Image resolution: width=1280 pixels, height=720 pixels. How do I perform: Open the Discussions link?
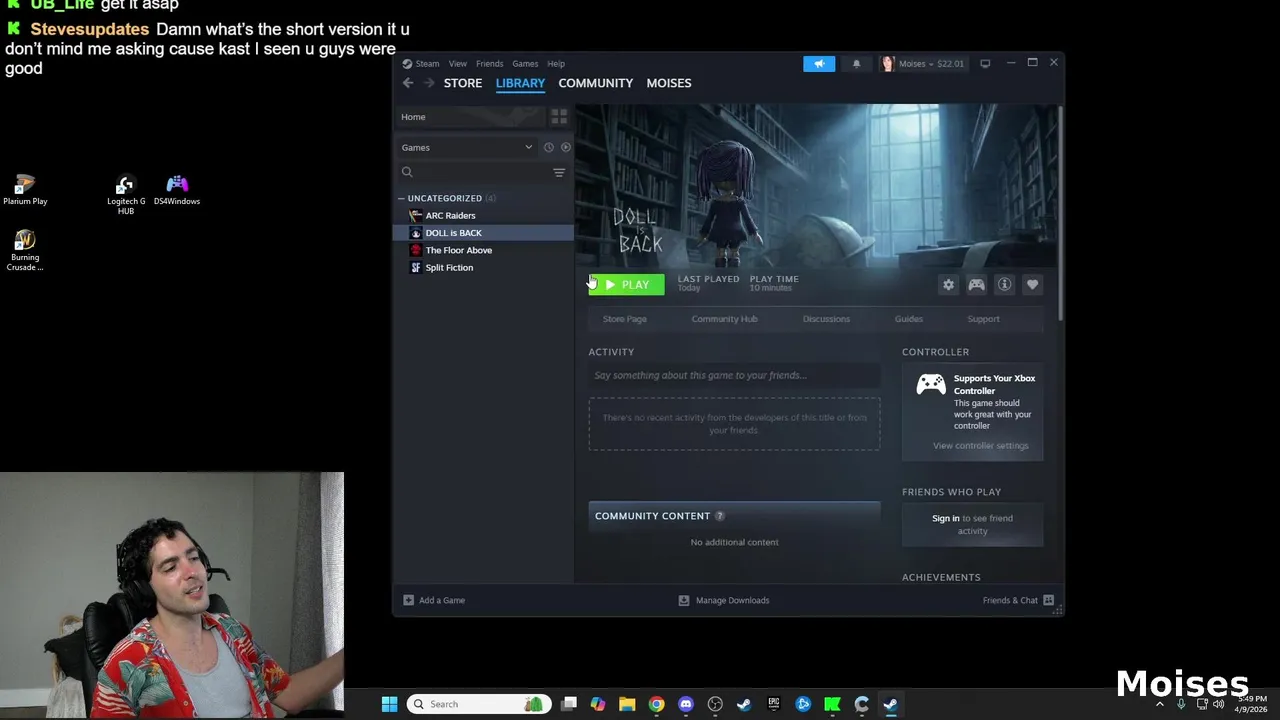click(x=826, y=319)
